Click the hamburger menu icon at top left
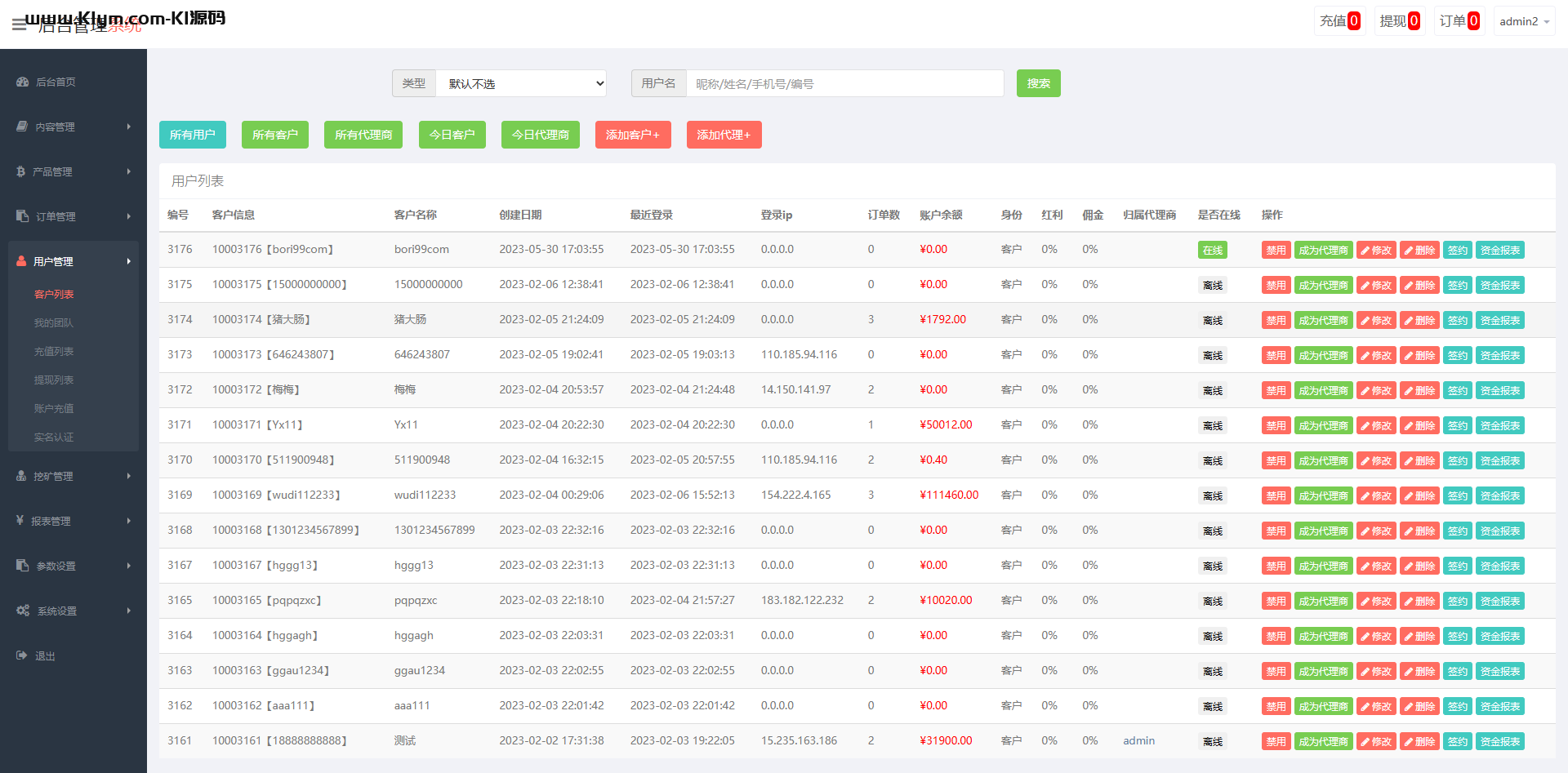The height and width of the screenshot is (773, 1568). point(19,25)
